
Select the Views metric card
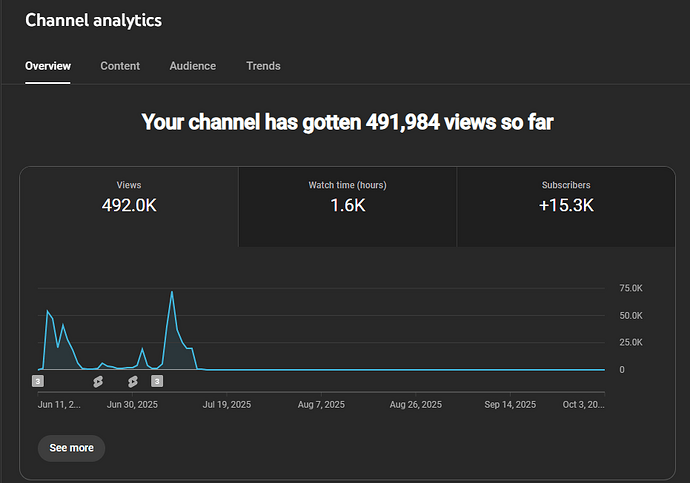[129, 197]
